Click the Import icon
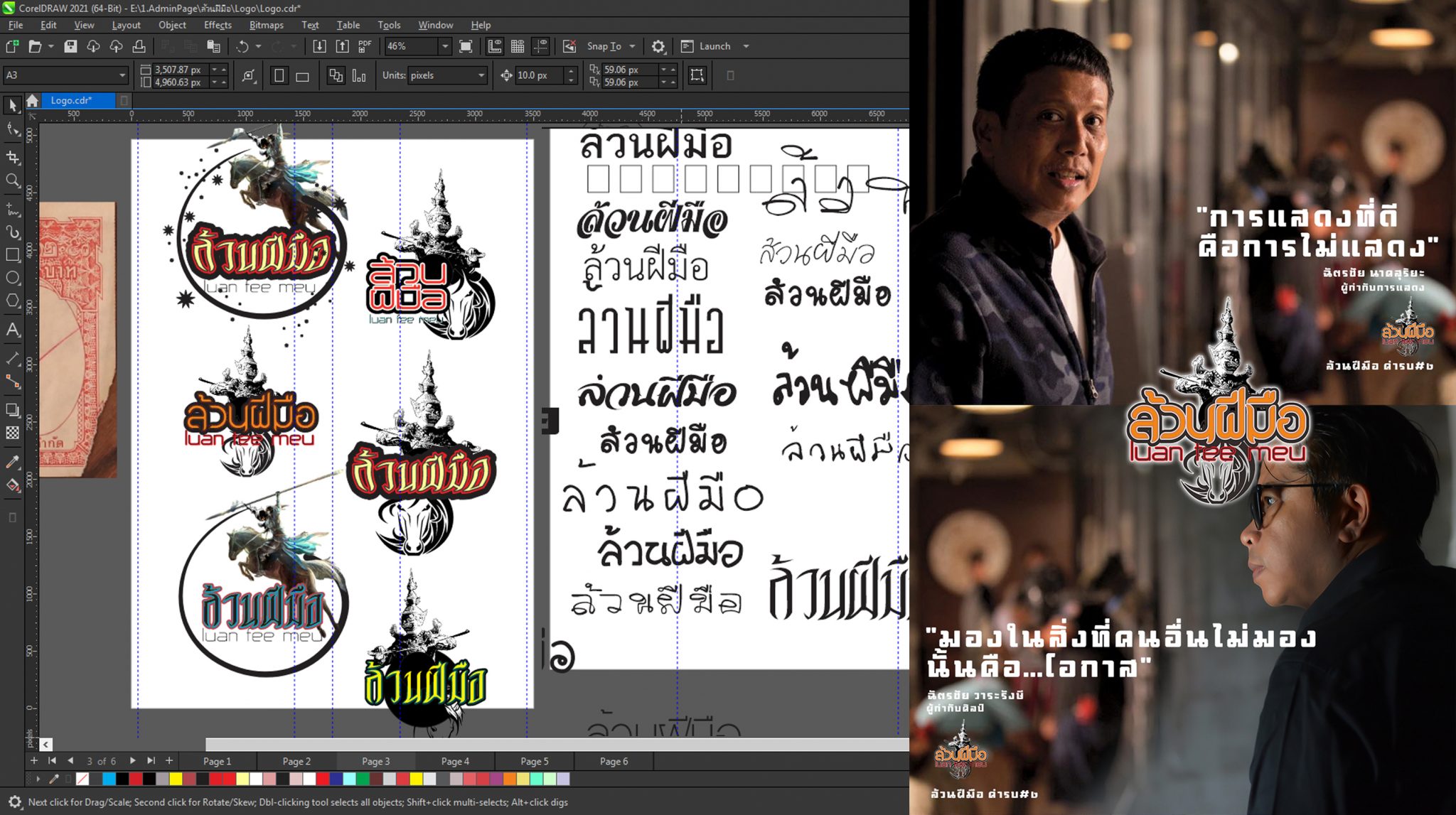1456x815 pixels. 319,46
